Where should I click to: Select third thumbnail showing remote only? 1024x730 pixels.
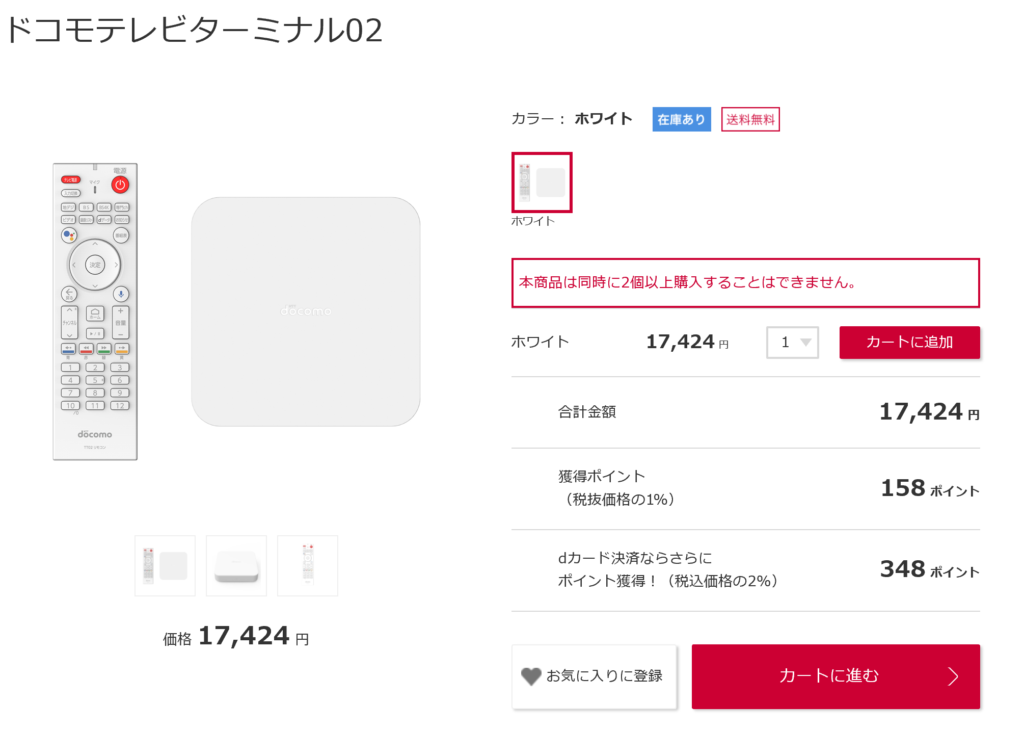(307, 566)
